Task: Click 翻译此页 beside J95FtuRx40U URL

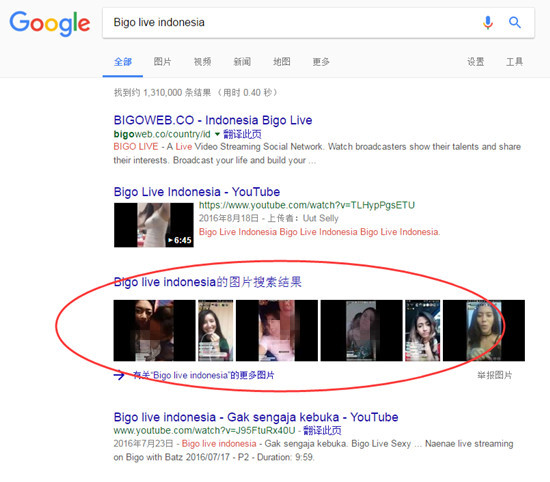Action: point(322,430)
